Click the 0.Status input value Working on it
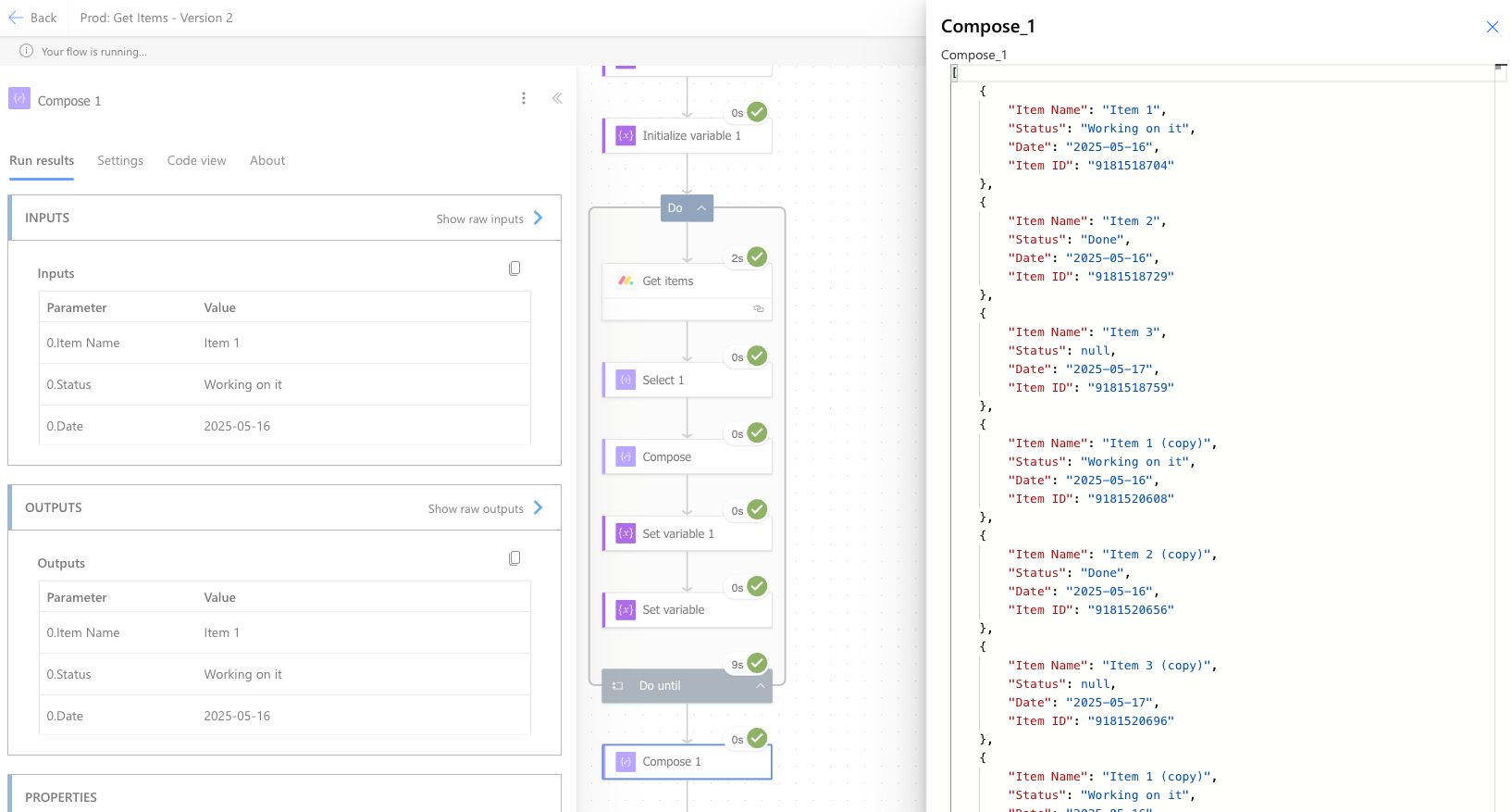1512x812 pixels. pyautogui.click(x=242, y=384)
